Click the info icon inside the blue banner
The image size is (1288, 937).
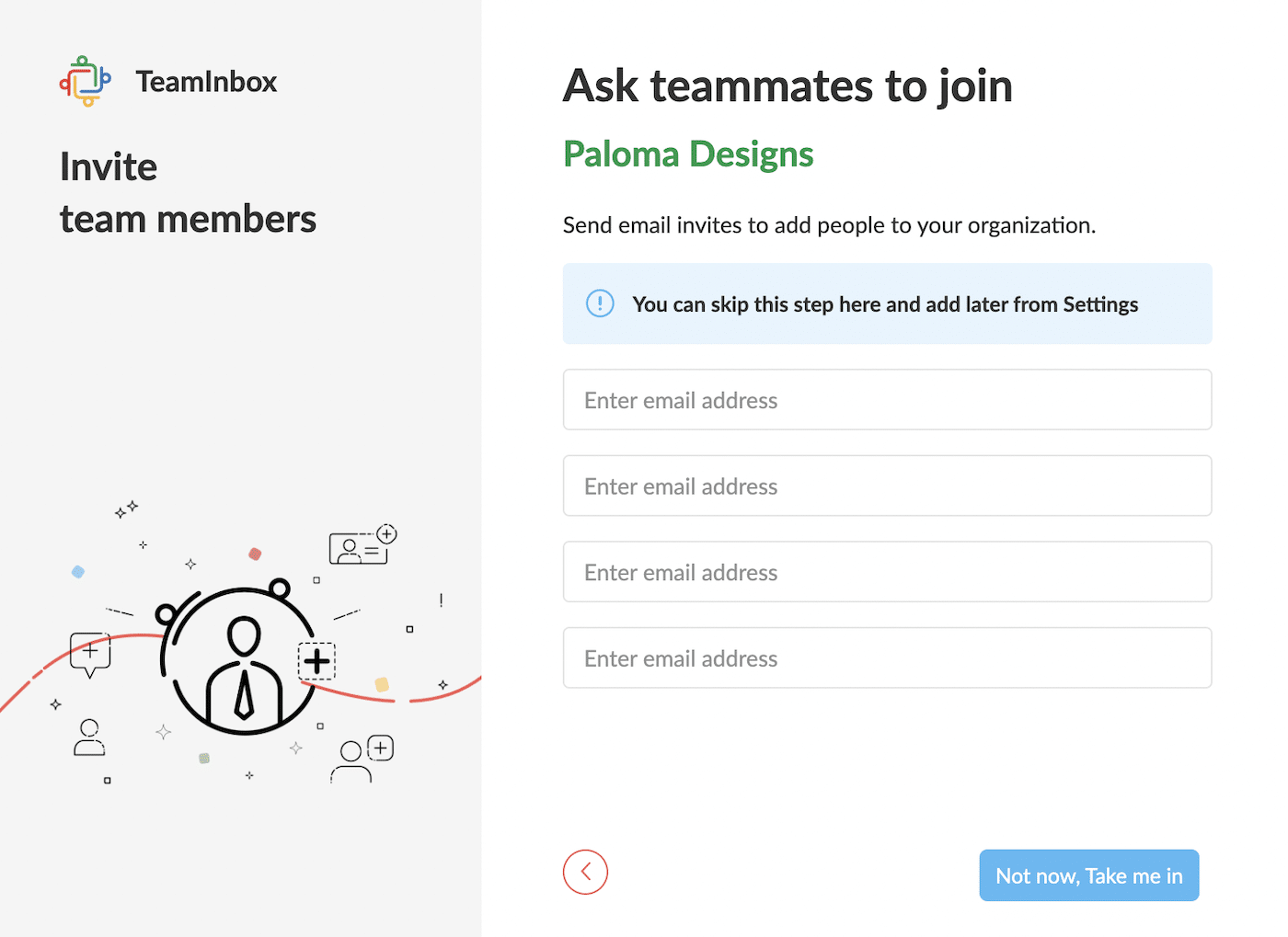(x=599, y=303)
